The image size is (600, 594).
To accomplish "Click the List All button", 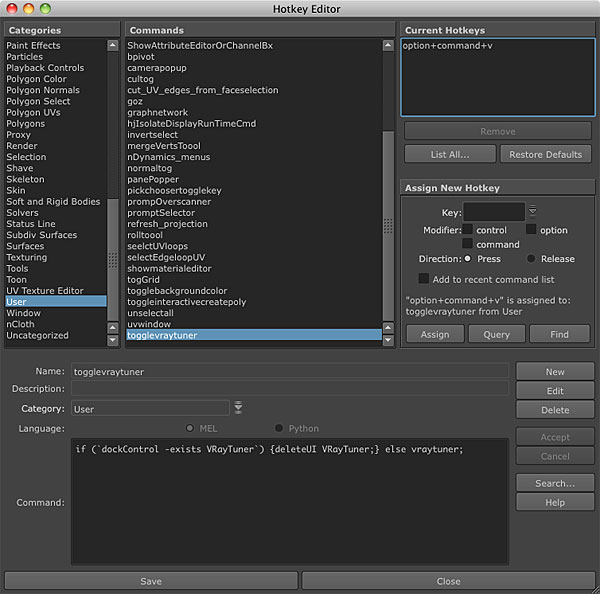I will [450, 154].
